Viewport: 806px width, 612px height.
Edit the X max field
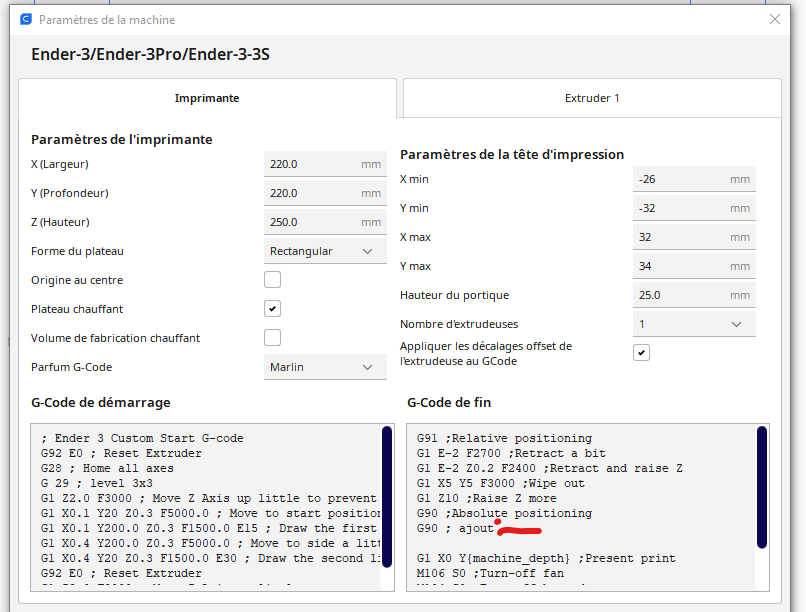tap(694, 237)
